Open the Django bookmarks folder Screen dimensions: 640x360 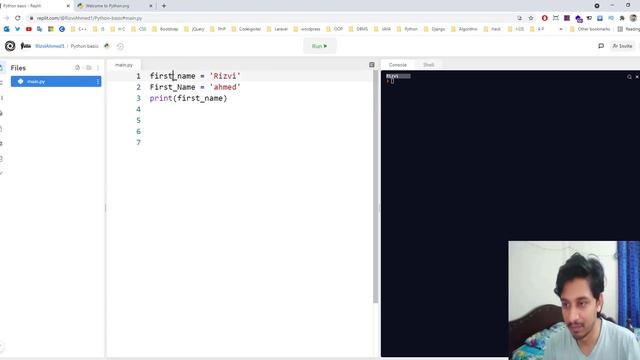point(434,29)
